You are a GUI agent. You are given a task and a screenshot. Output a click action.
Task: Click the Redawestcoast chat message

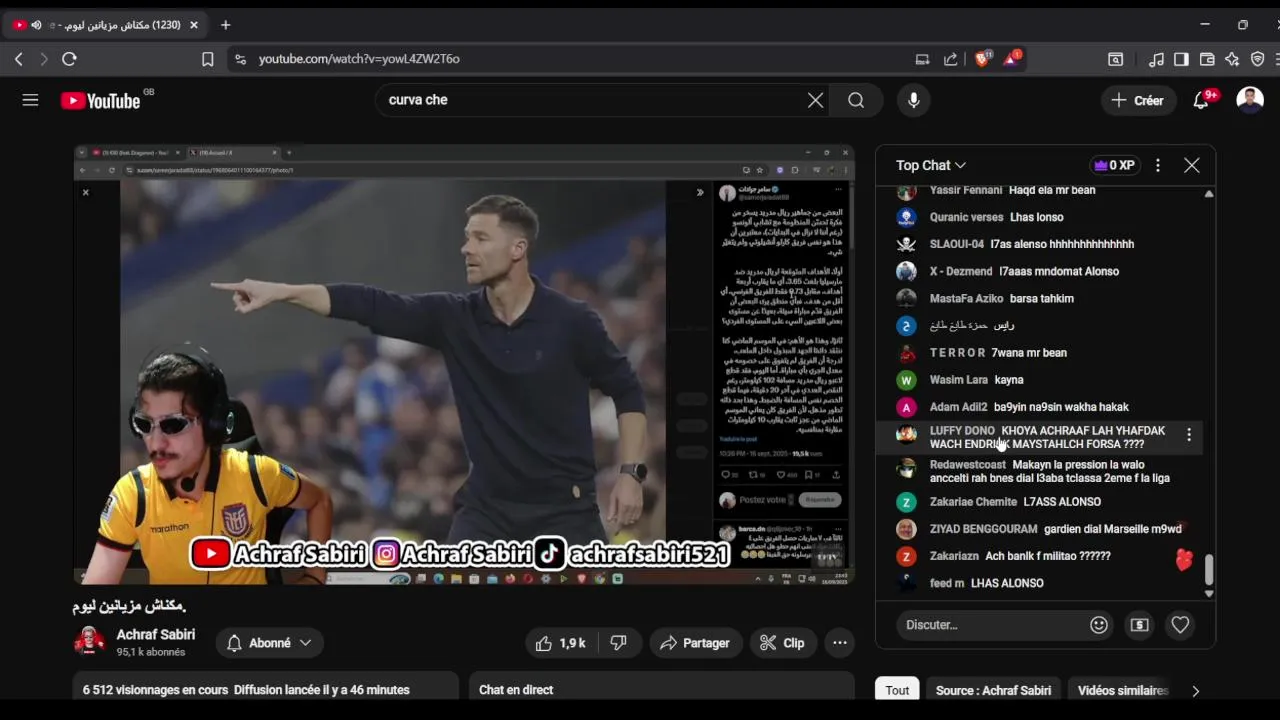tap(1048, 471)
